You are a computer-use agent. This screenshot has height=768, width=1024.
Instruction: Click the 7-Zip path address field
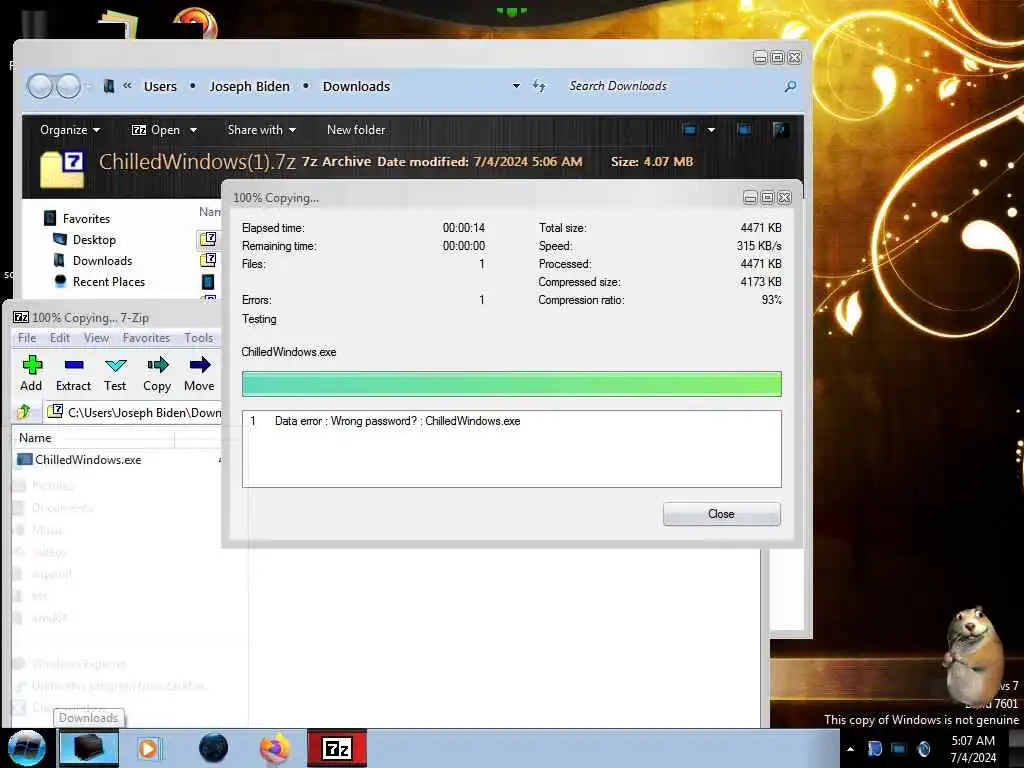[135, 412]
